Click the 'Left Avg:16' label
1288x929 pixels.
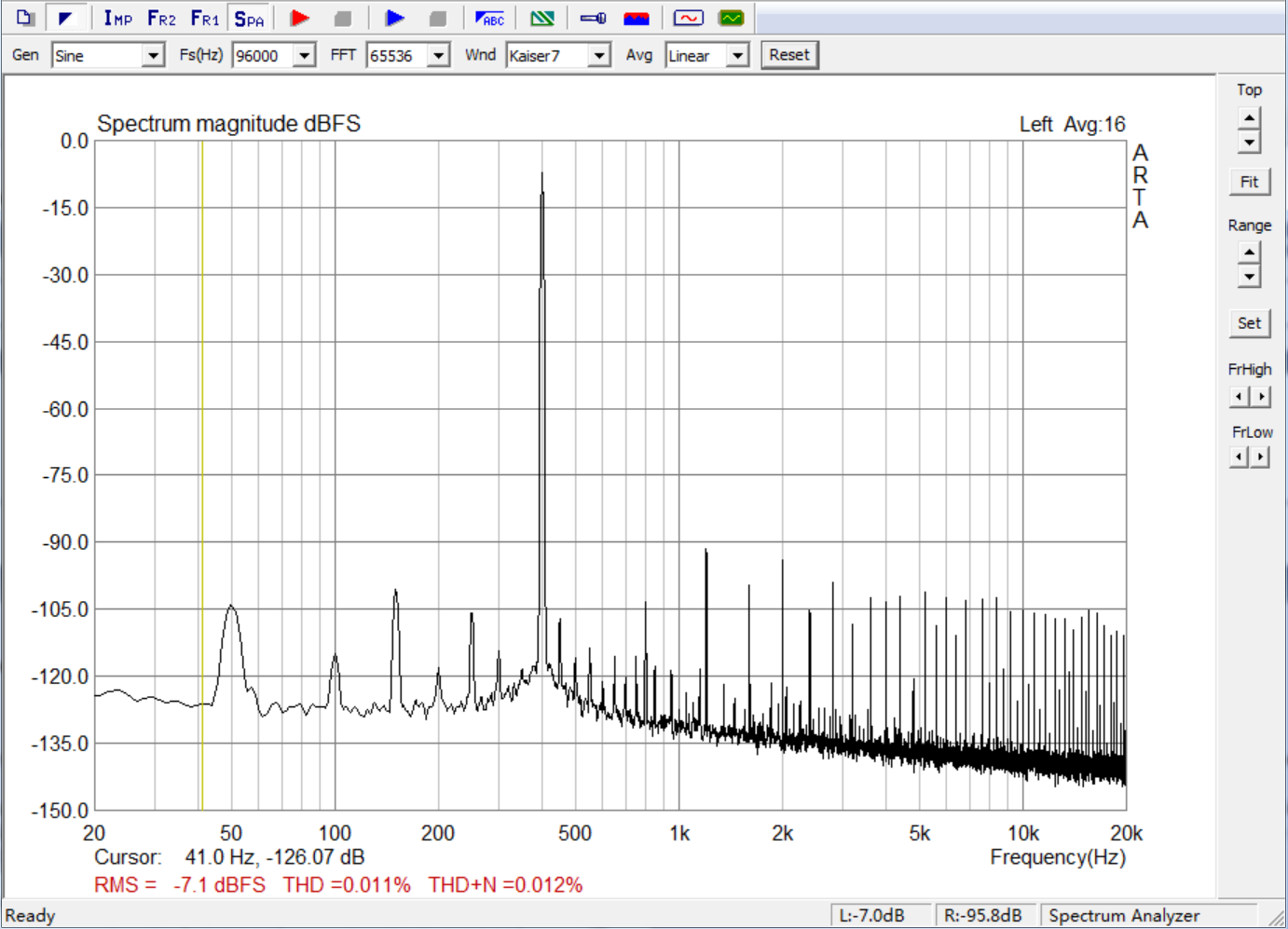pyautogui.click(x=1072, y=124)
